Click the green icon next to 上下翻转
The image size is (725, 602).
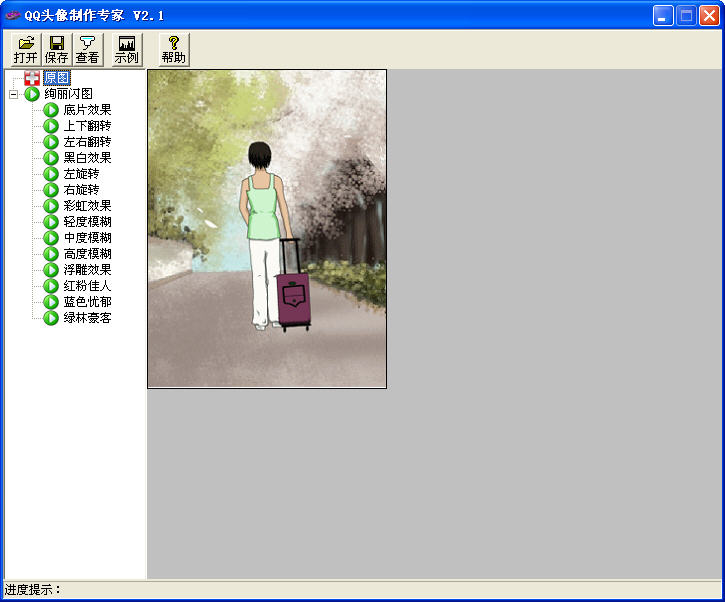[51, 126]
